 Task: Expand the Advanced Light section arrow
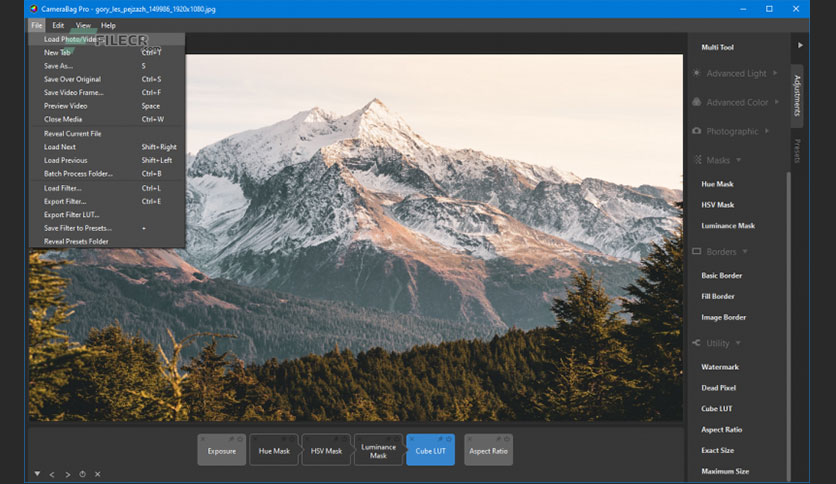(775, 73)
